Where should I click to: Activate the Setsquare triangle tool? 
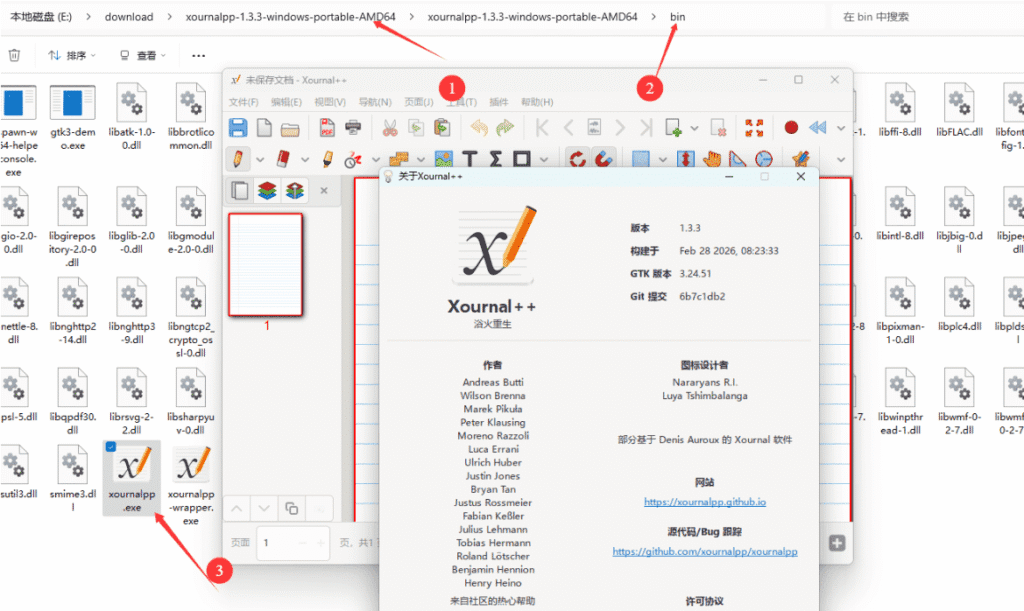click(737, 159)
